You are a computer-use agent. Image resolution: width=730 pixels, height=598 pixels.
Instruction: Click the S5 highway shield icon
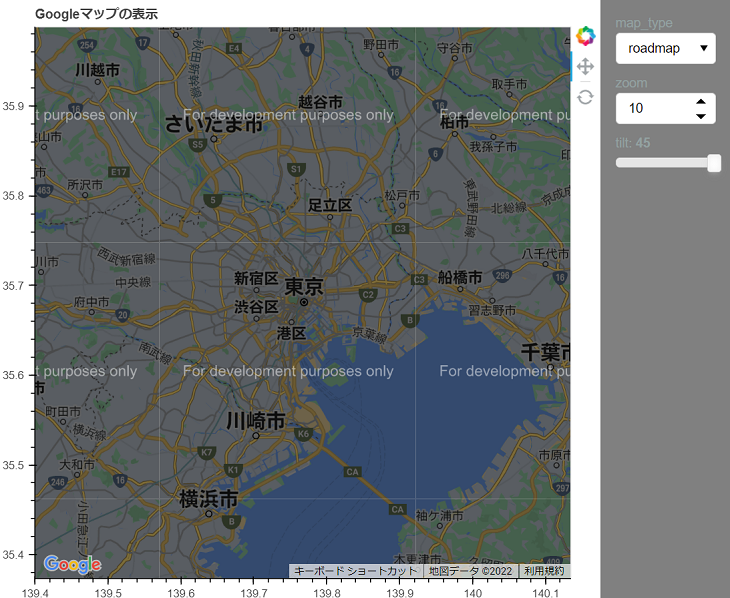pyautogui.click(x=198, y=144)
